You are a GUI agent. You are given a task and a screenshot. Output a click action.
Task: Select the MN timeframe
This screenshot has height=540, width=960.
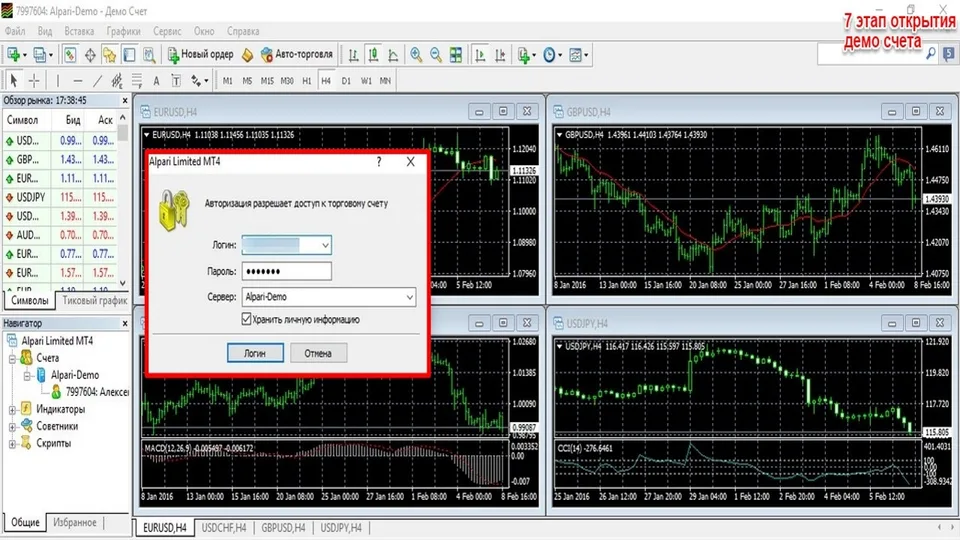coord(385,81)
